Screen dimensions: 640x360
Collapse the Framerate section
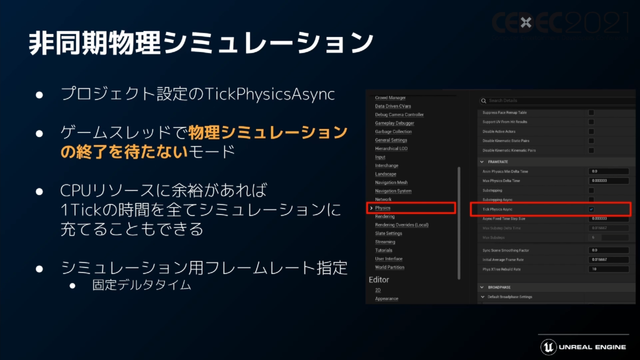point(482,162)
